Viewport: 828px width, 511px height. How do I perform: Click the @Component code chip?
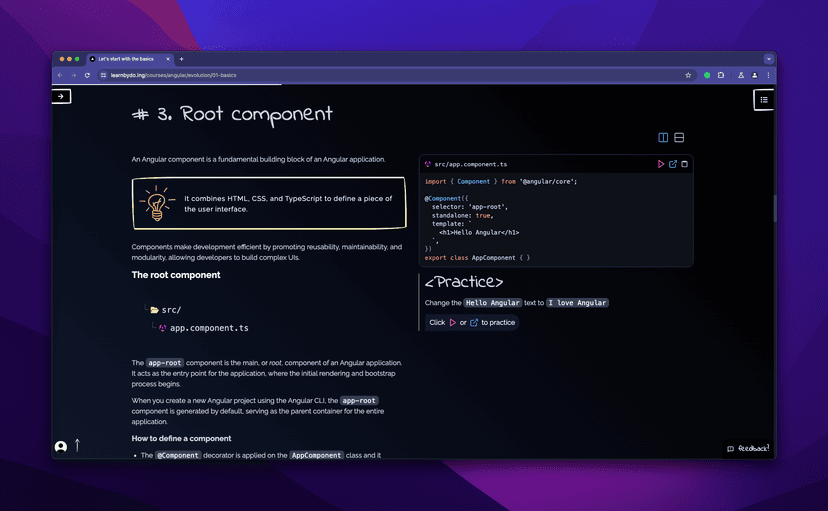178,455
